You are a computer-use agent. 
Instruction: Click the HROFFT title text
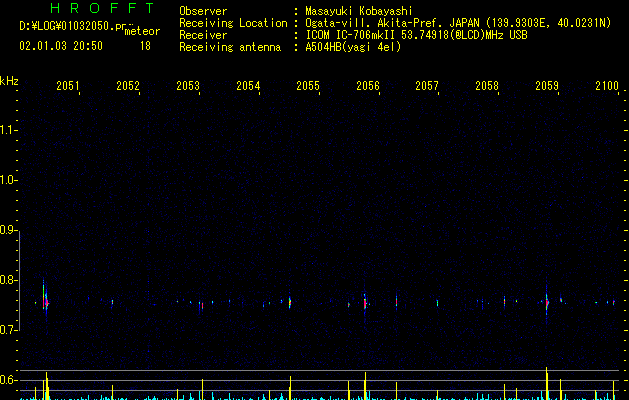[102, 8]
